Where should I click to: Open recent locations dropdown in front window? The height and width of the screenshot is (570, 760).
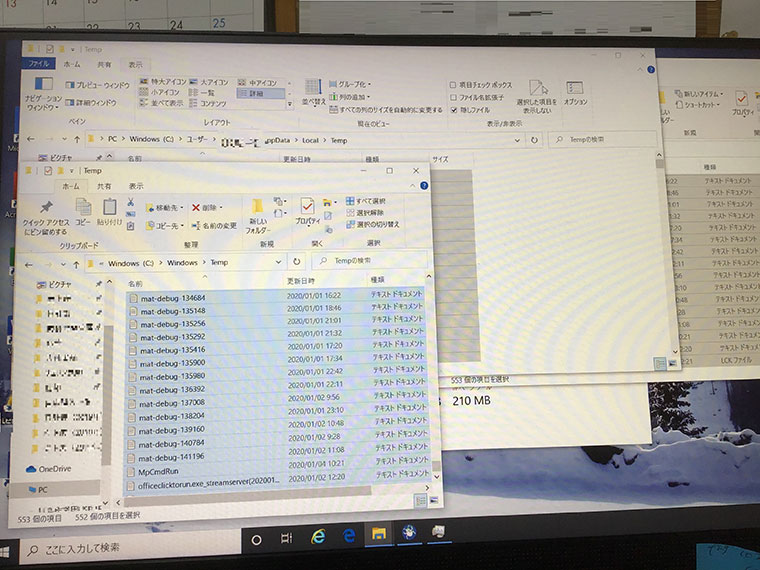[63, 265]
